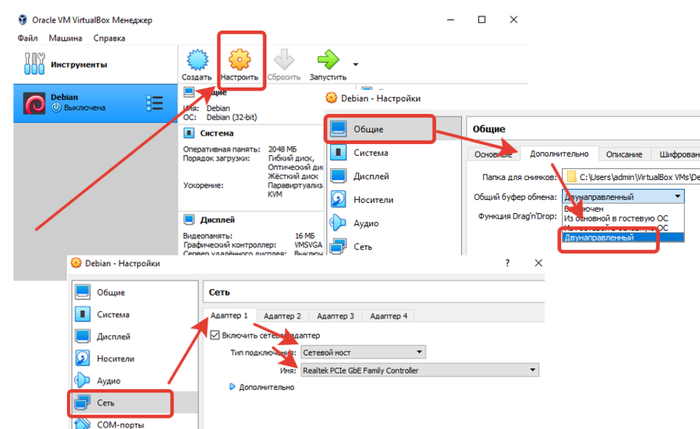
Task: Select Система in upper settings window
Action: pos(371,153)
